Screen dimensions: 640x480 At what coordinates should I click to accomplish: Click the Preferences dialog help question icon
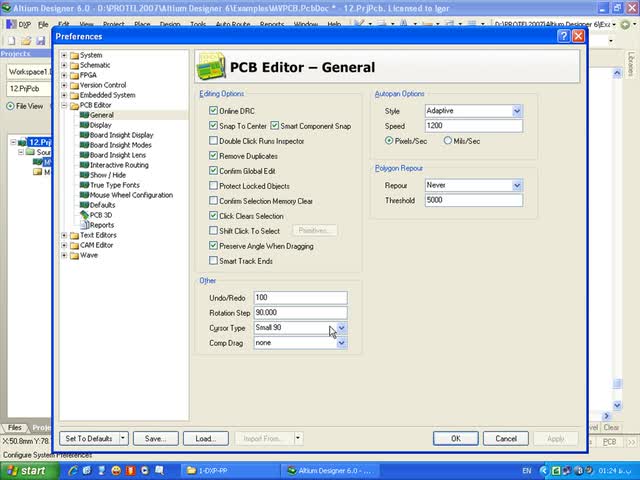[563, 36]
